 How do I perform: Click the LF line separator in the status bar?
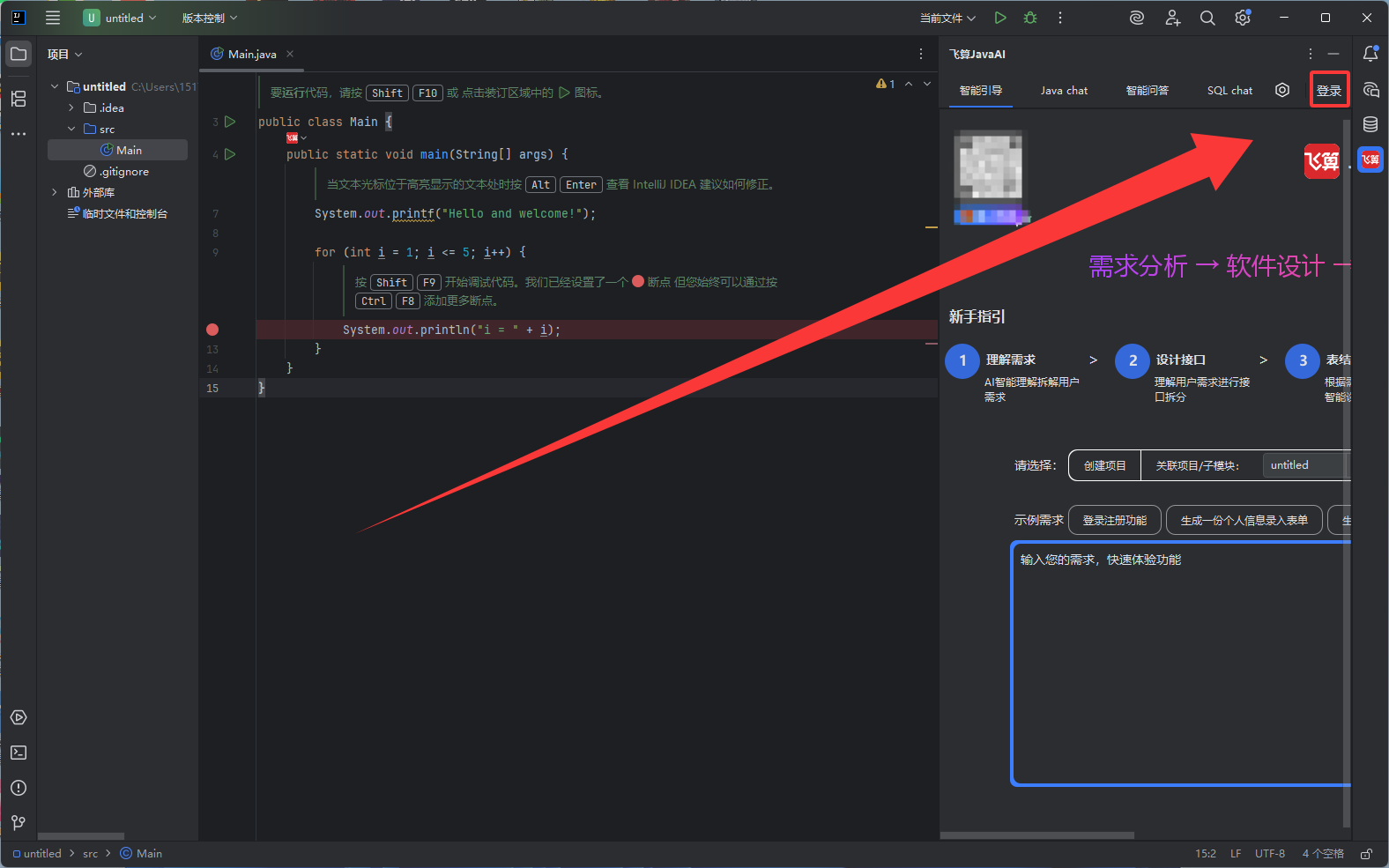(x=1236, y=854)
